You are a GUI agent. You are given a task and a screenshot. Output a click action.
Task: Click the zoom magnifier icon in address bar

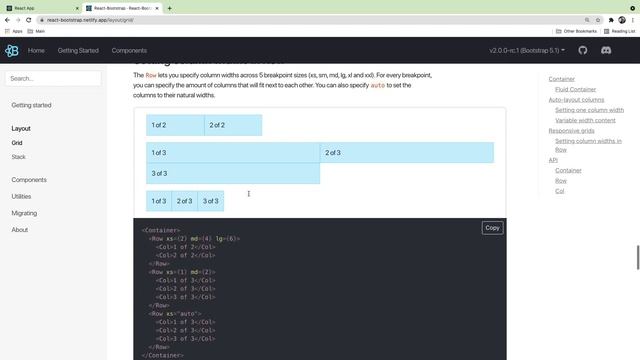[587, 20]
